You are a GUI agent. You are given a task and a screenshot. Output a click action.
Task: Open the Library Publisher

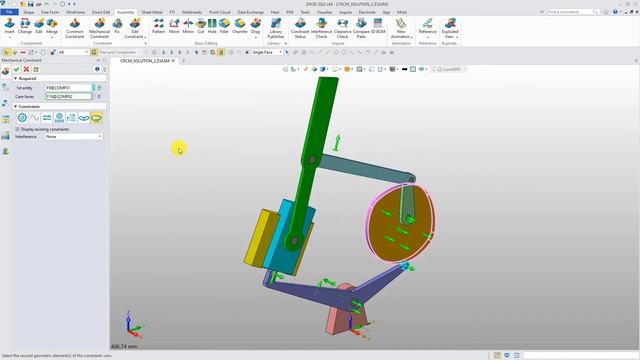(276, 28)
